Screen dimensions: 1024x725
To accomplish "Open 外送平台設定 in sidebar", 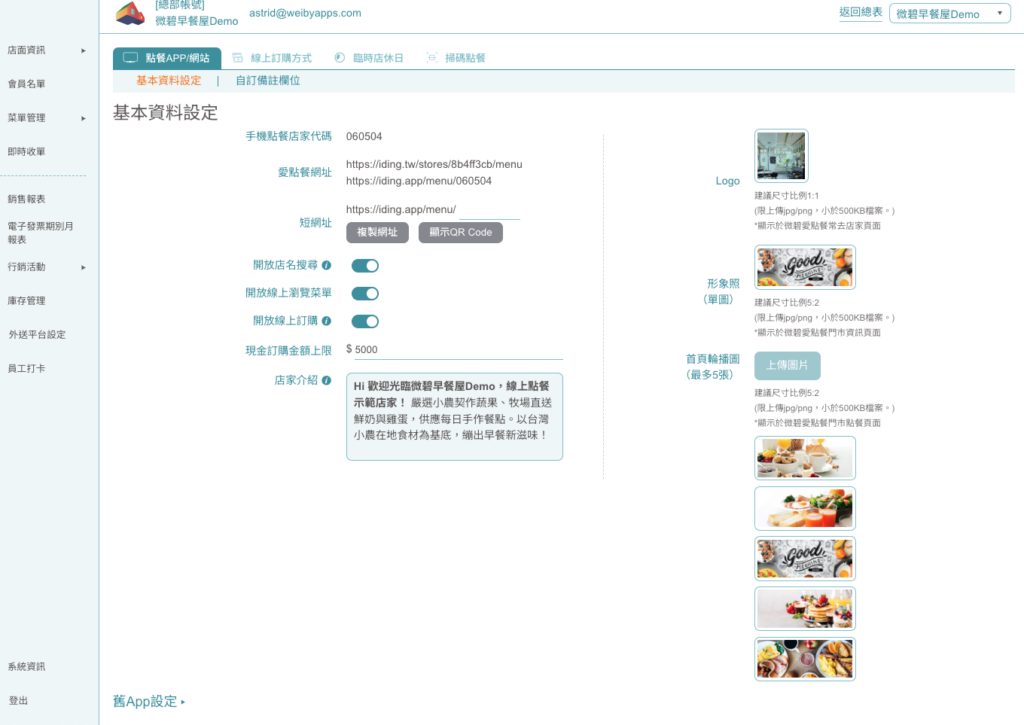I will click(37, 334).
